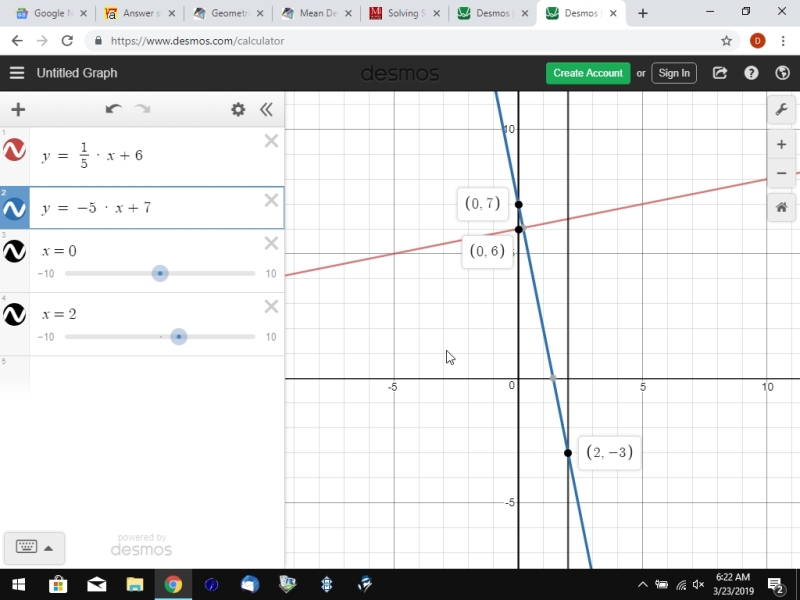Zoom out on the graph
Screen dimensions: 800x600
click(x=781, y=173)
